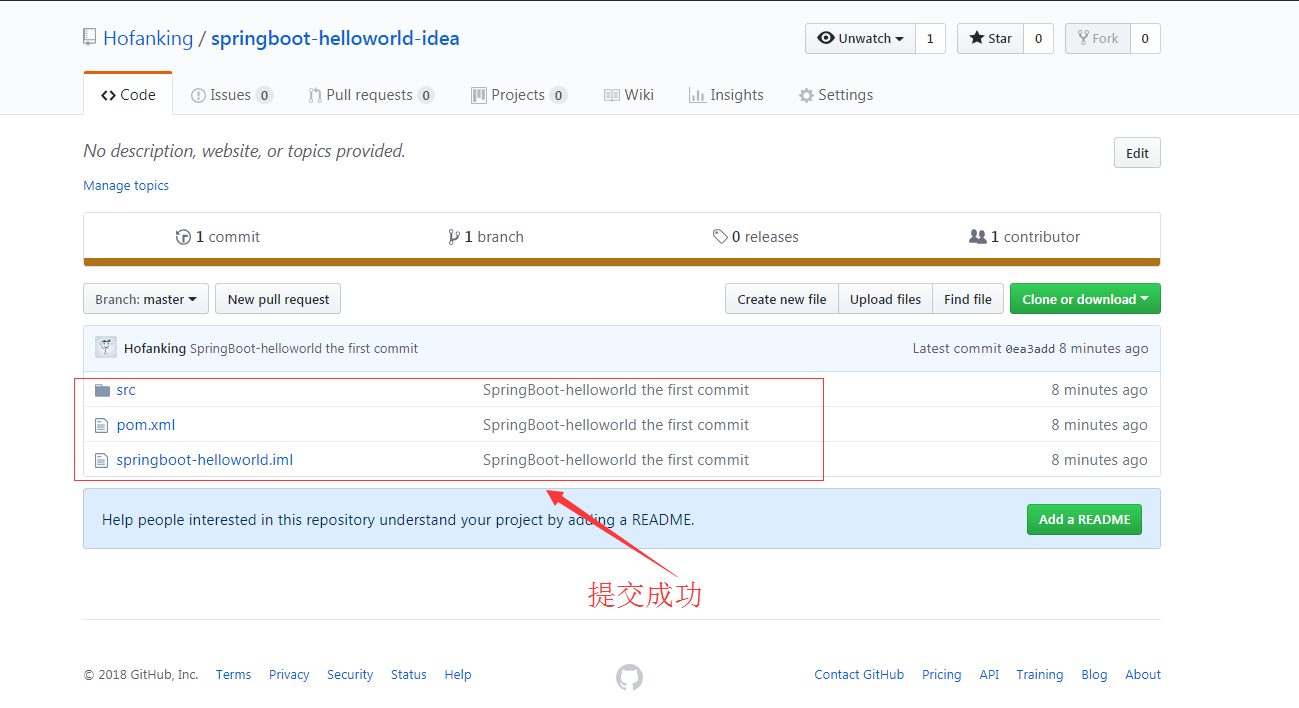Click Find file button
The height and width of the screenshot is (708, 1299).
point(967,299)
